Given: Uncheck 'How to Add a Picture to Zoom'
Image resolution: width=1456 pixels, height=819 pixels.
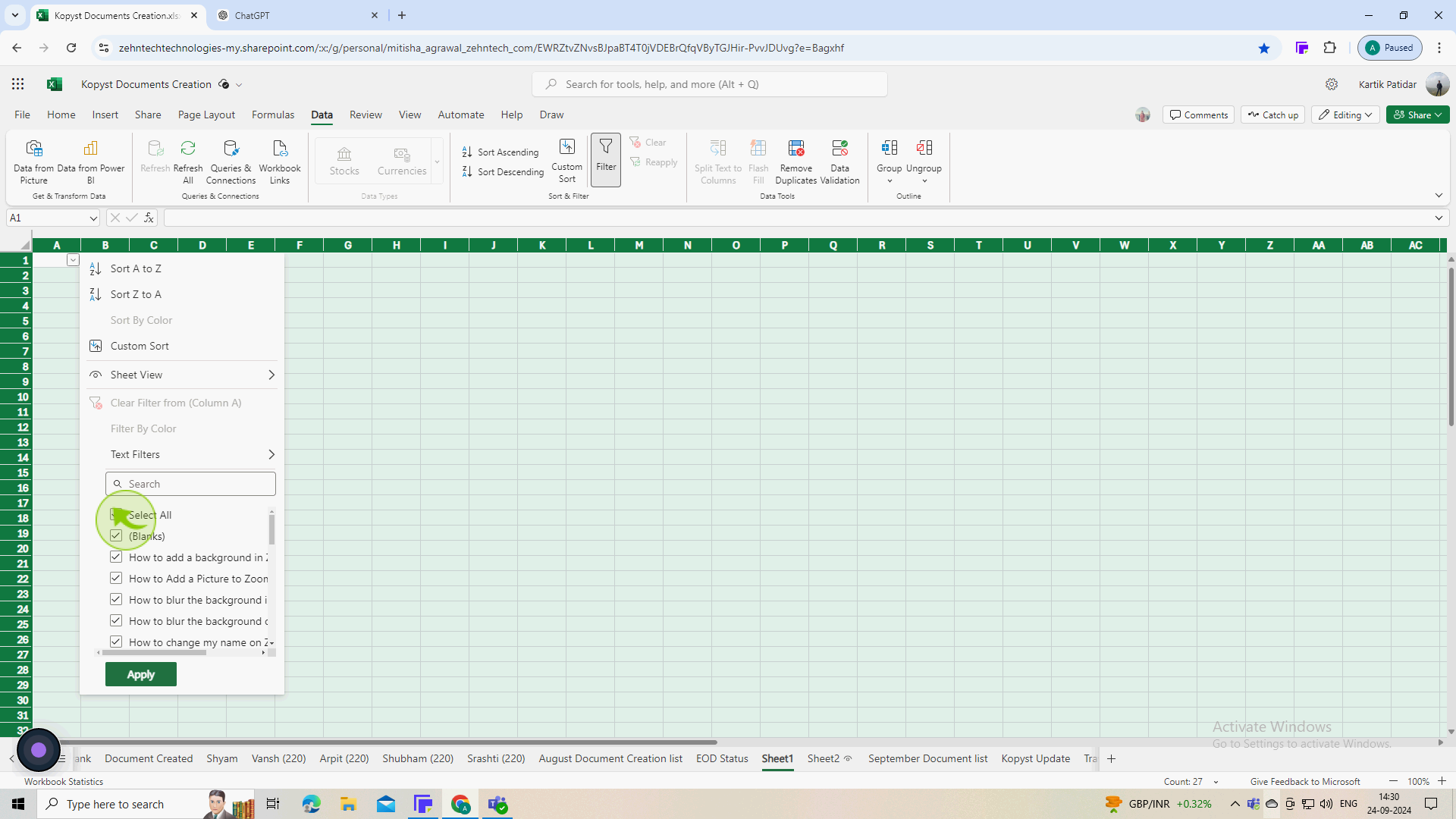Looking at the screenshot, I should click(x=116, y=579).
